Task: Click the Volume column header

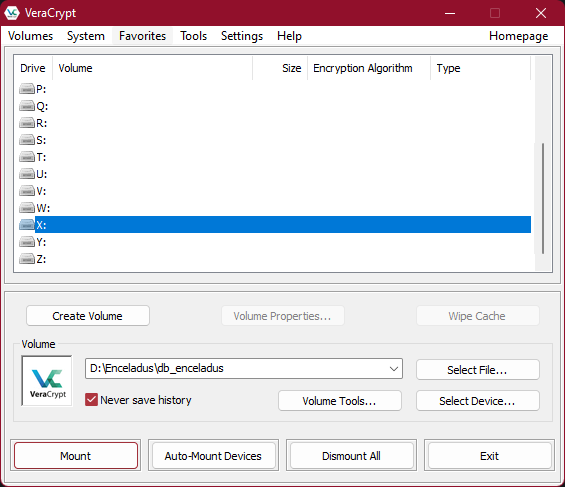Action: coord(152,68)
